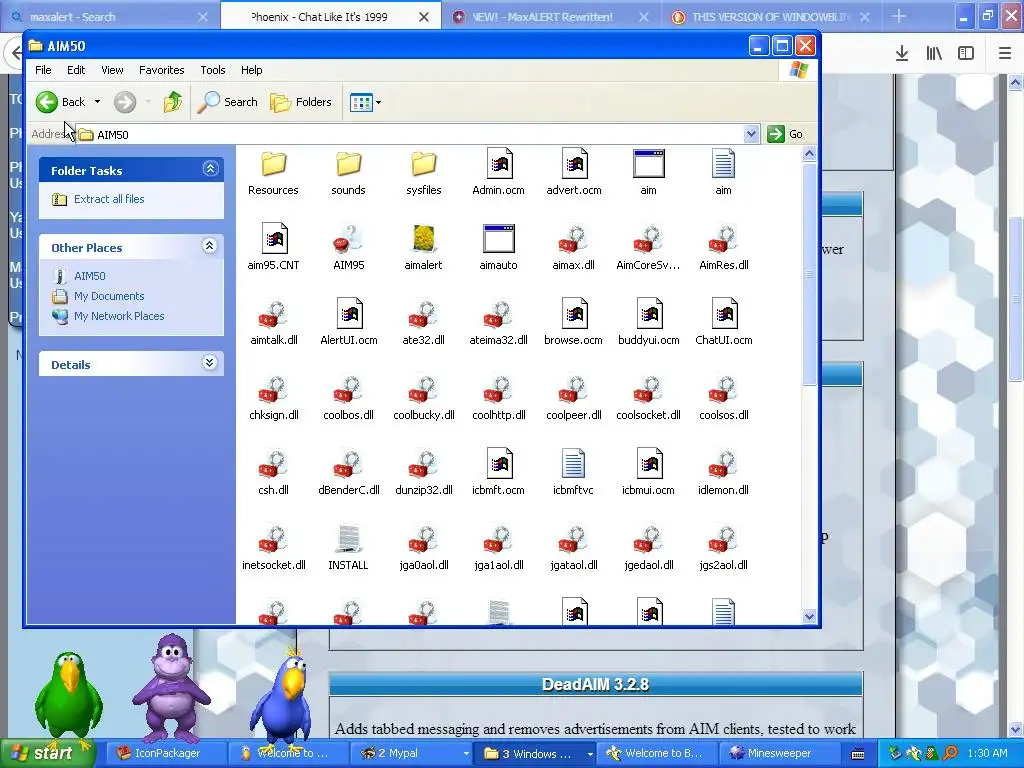
Task: Open the Search pane
Action: [x=227, y=102]
